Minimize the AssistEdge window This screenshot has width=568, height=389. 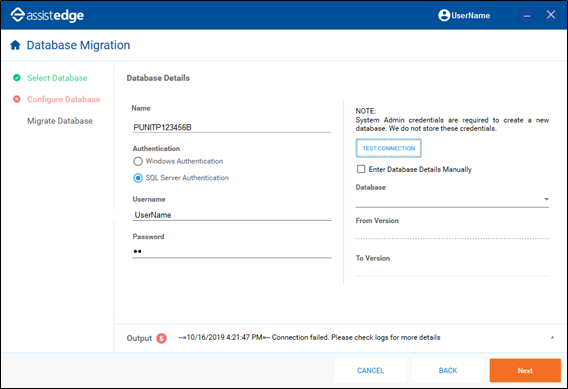coord(527,16)
